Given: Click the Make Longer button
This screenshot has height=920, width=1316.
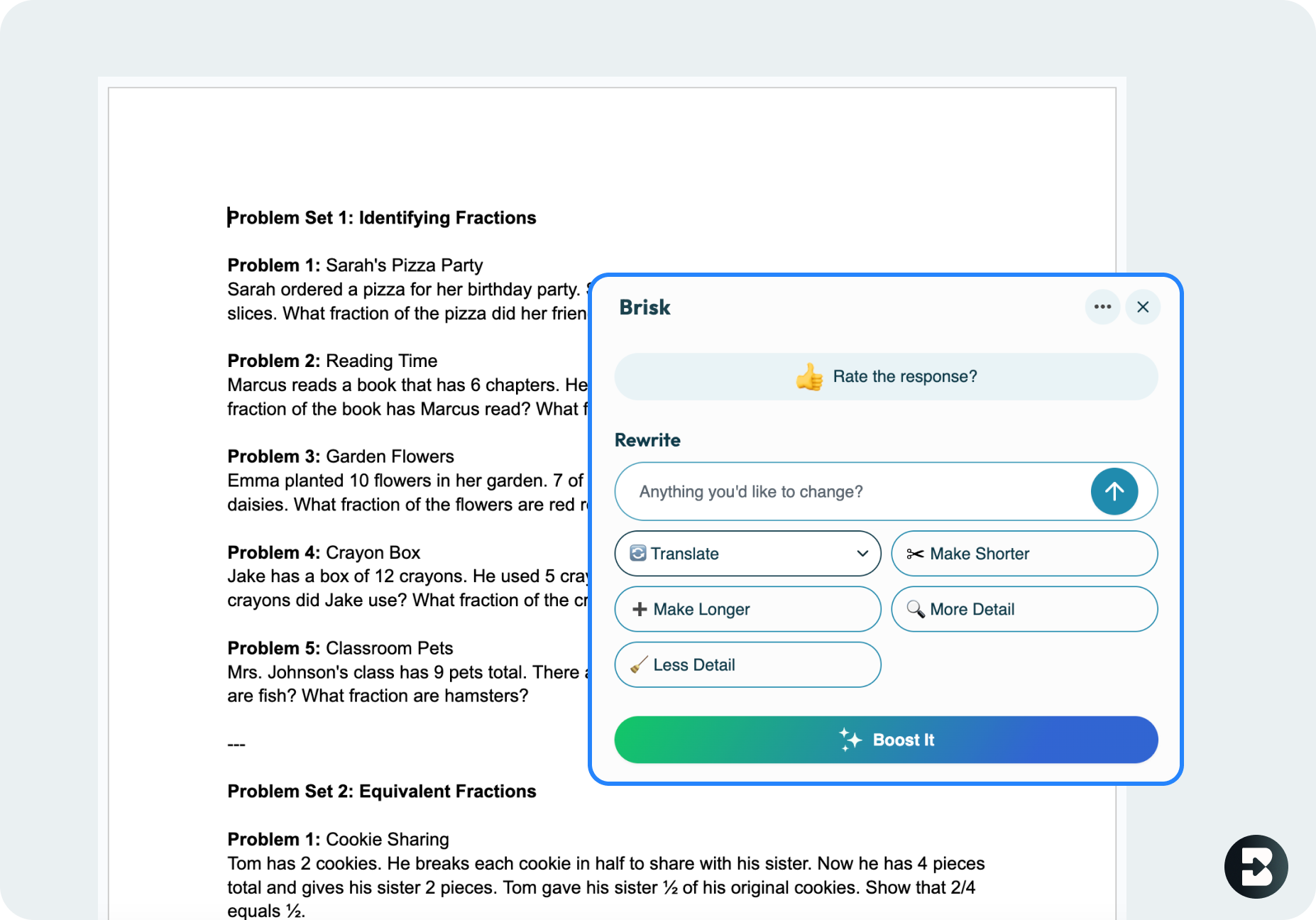Looking at the screenshot, I should (x=747, y=609).
